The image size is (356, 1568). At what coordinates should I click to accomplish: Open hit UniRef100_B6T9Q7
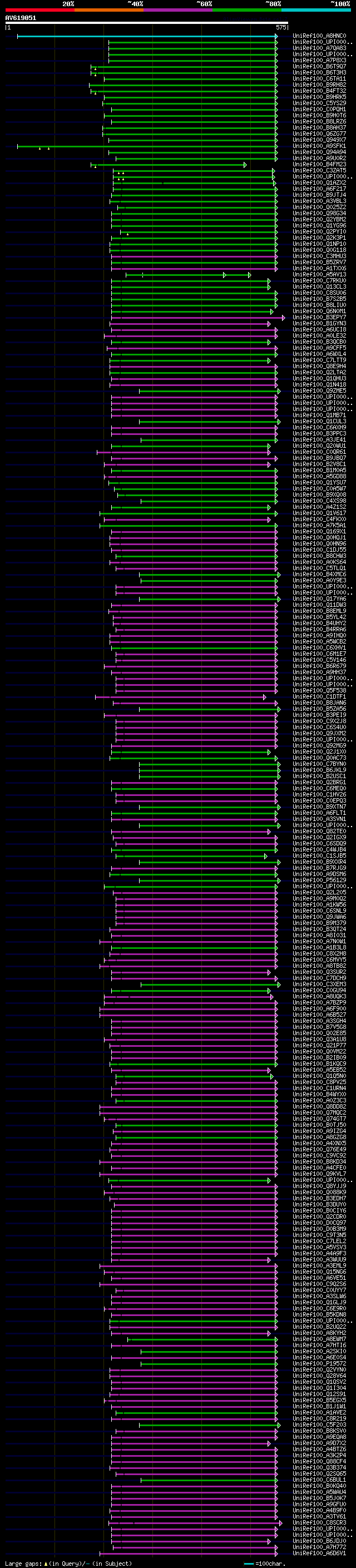[319, 66]
